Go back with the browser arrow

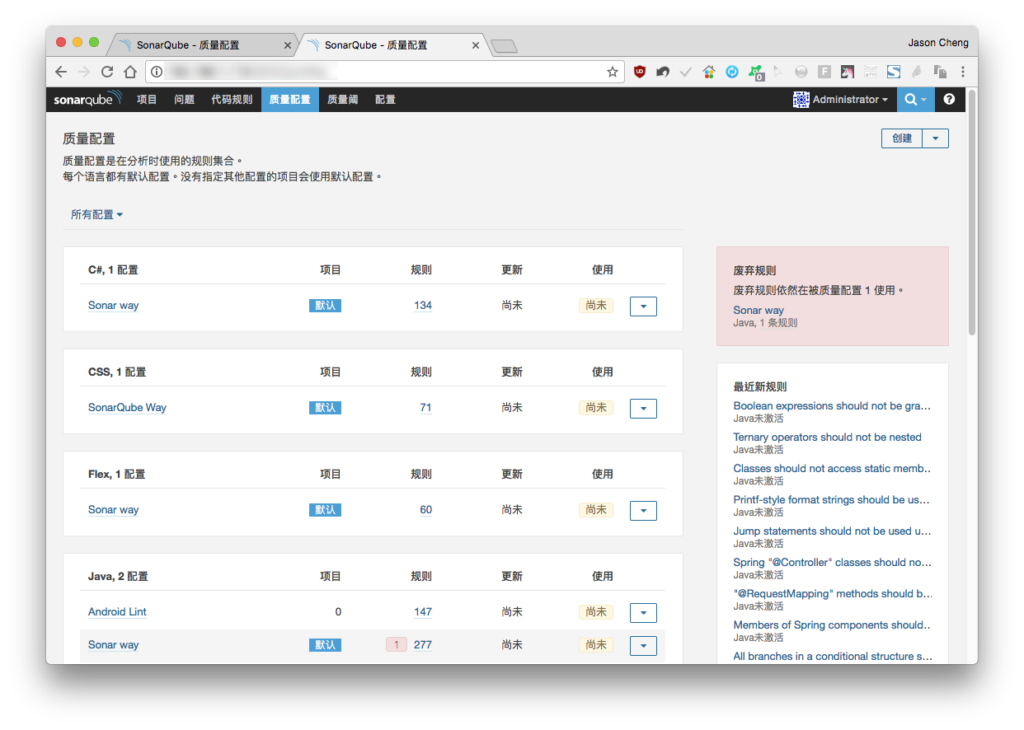tap(61, 72)
